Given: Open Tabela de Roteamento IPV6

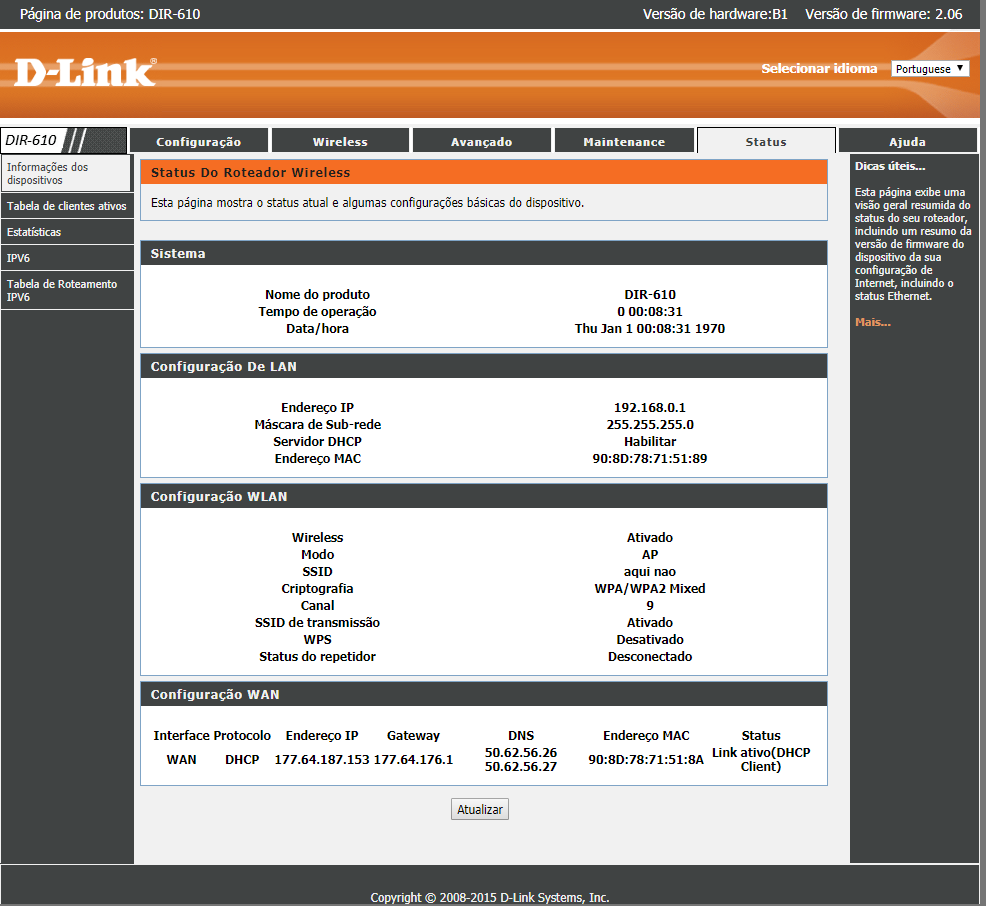Looking at the screenshot, I should point(67,290).
